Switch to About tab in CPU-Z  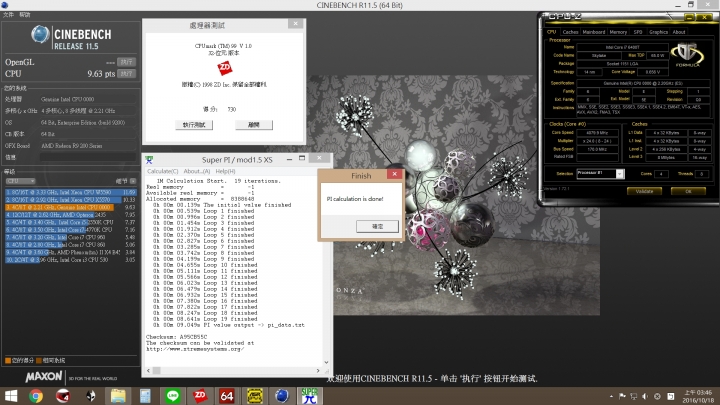679,32
